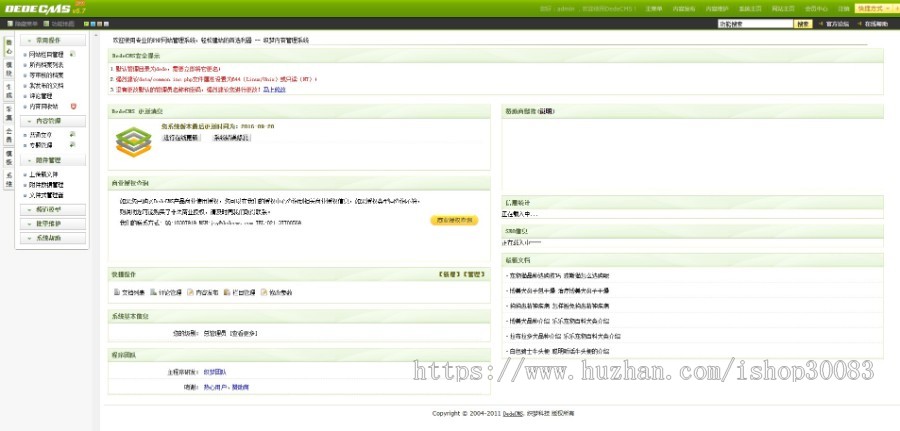The width and height of the screenshot is (900, 431).
Task: Switch to the 模块 vertical tab
Action: [9, 69]
